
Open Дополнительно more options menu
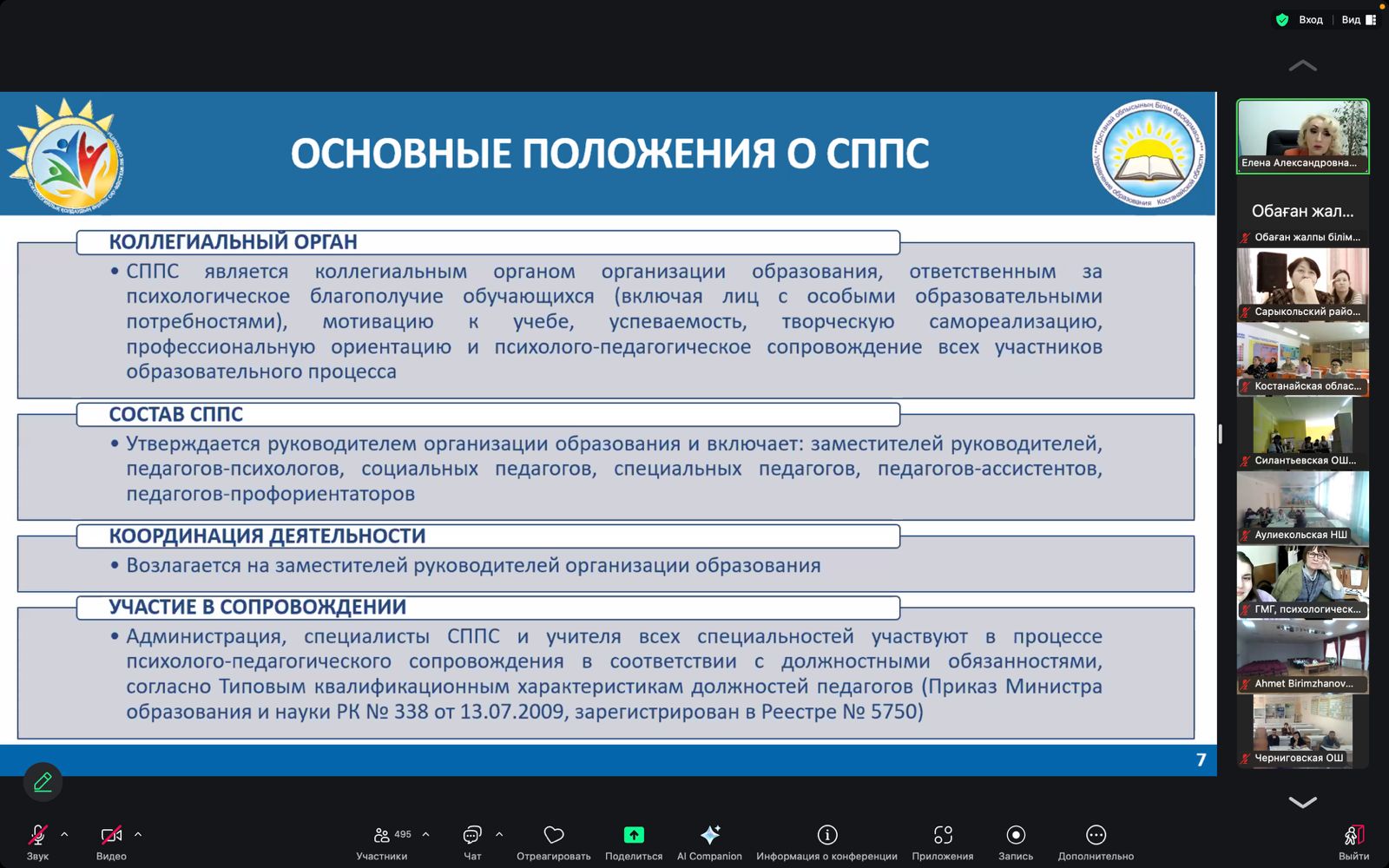(x=1096, y=835)
